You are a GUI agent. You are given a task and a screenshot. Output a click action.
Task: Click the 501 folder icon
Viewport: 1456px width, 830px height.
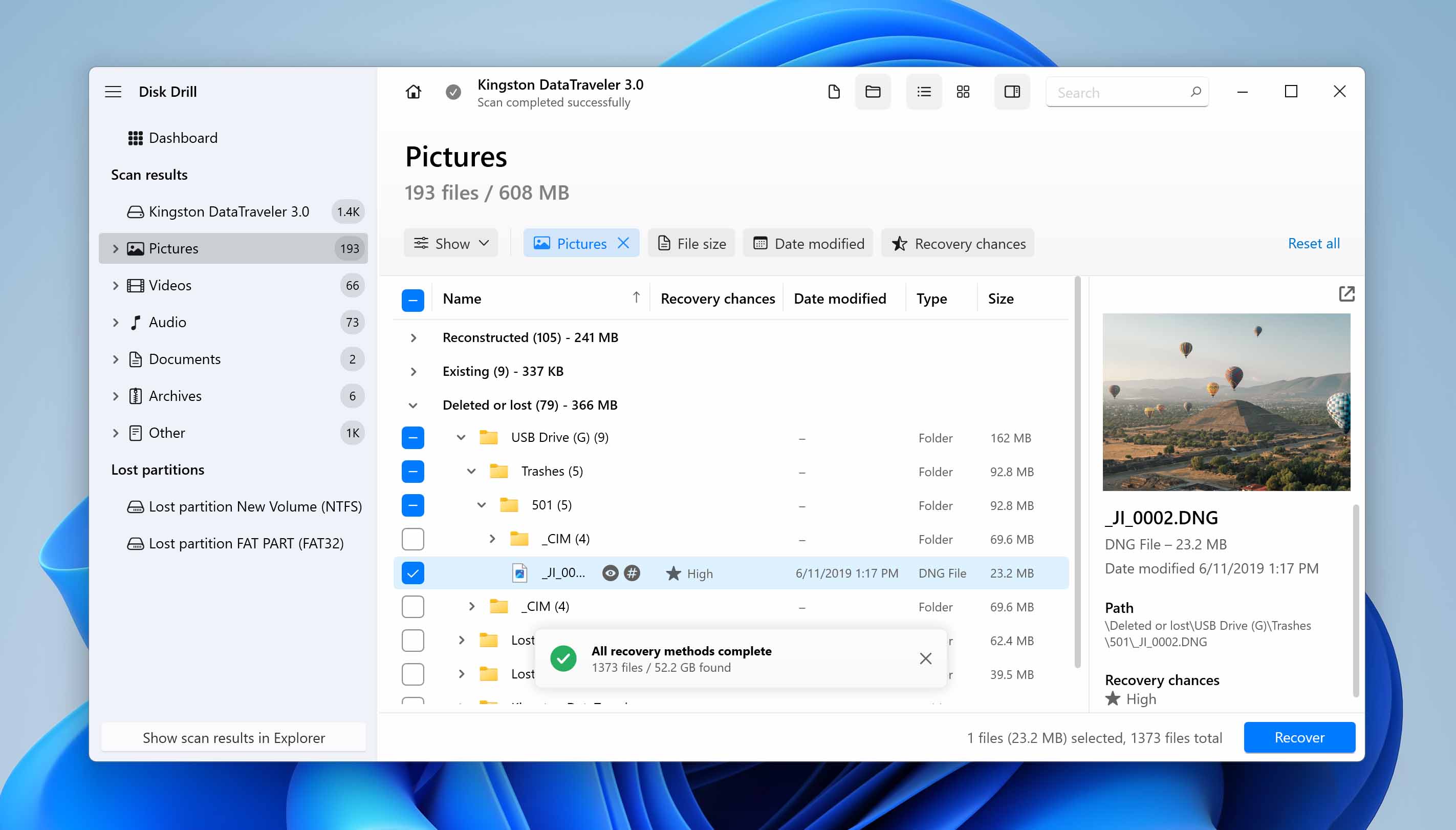(509, 505)
